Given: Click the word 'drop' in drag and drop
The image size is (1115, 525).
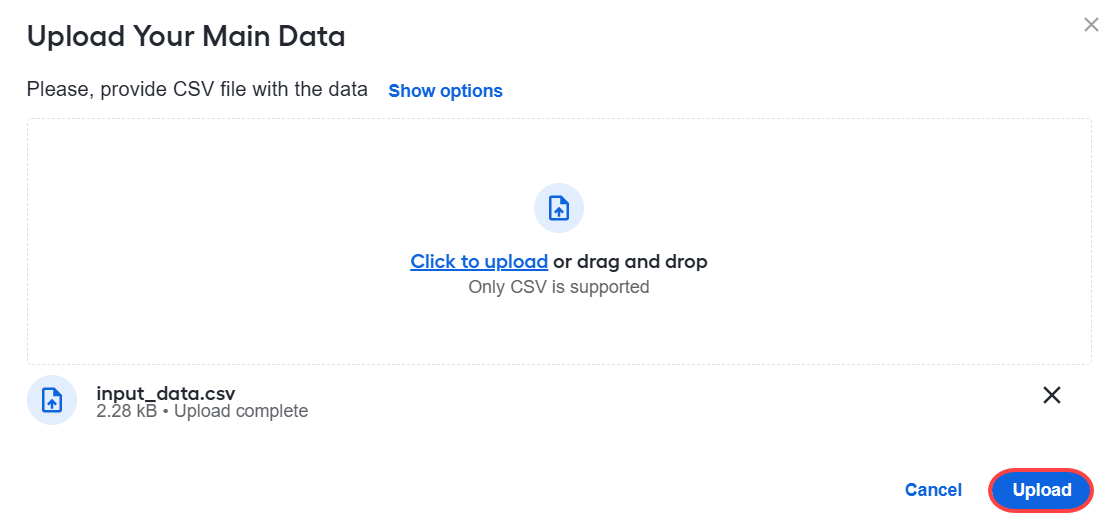Looking at the screenshot, I should tap(685, 262).
